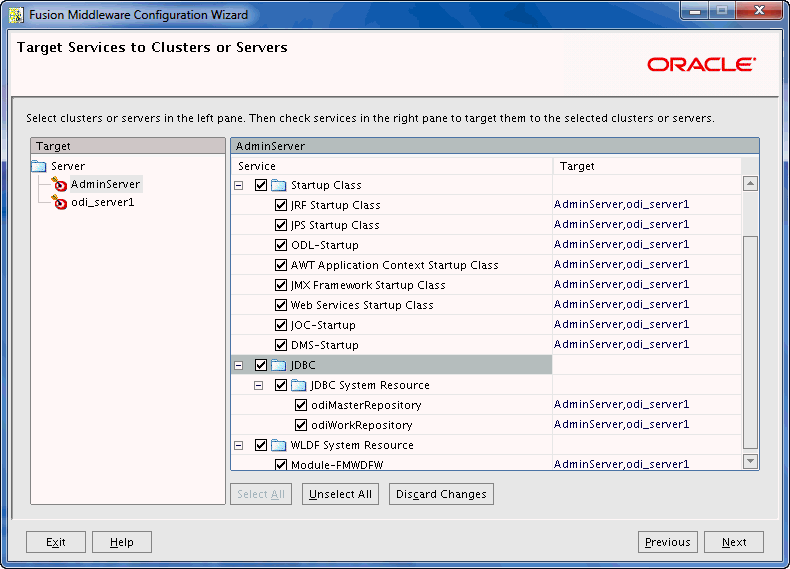Image resolution: width=790 pixels, height=569 pixels.
Task: Select the odi_server1 tree item label
Action: pos(103,203)
